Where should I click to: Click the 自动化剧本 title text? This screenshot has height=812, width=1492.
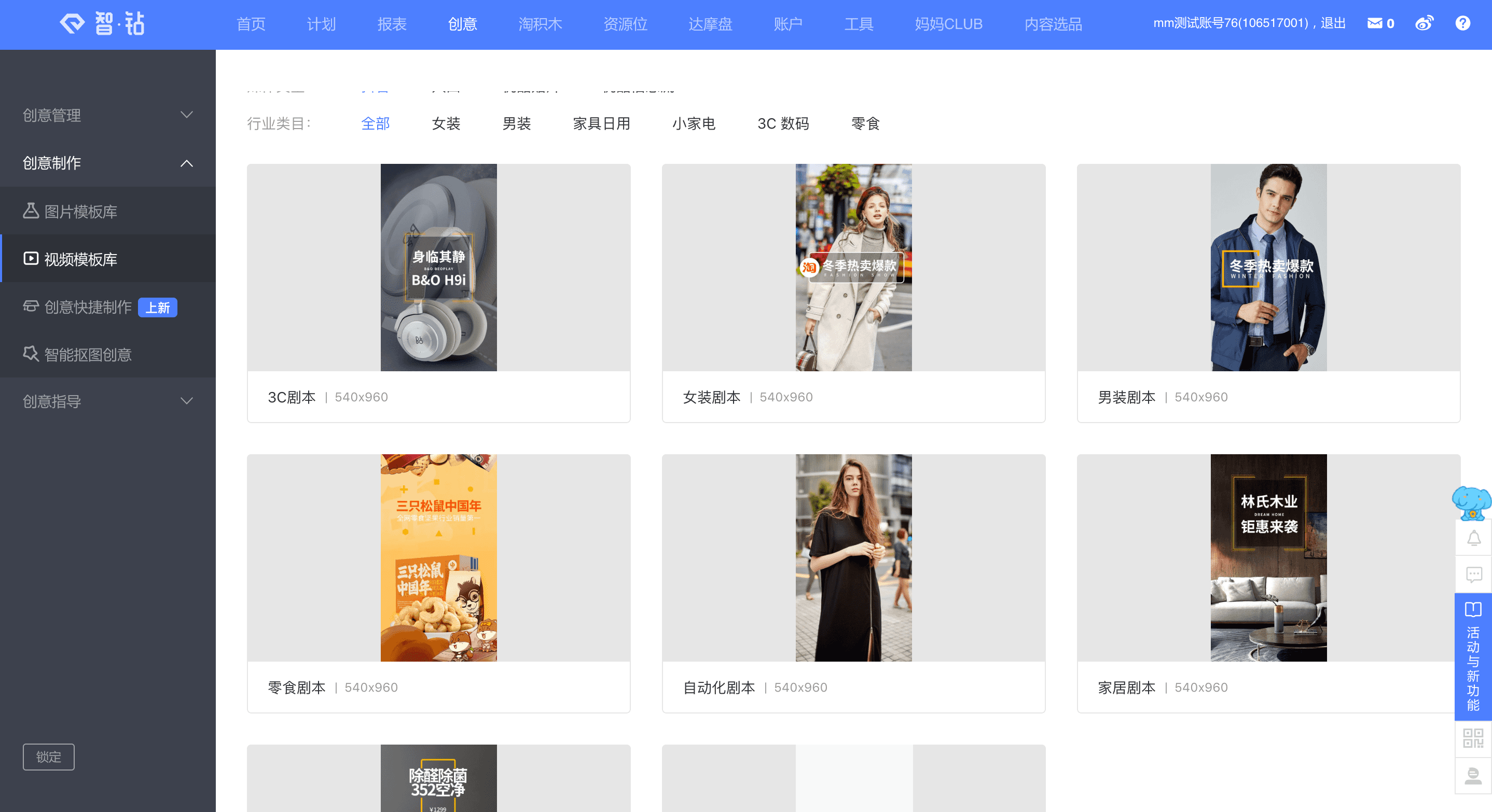719,687
